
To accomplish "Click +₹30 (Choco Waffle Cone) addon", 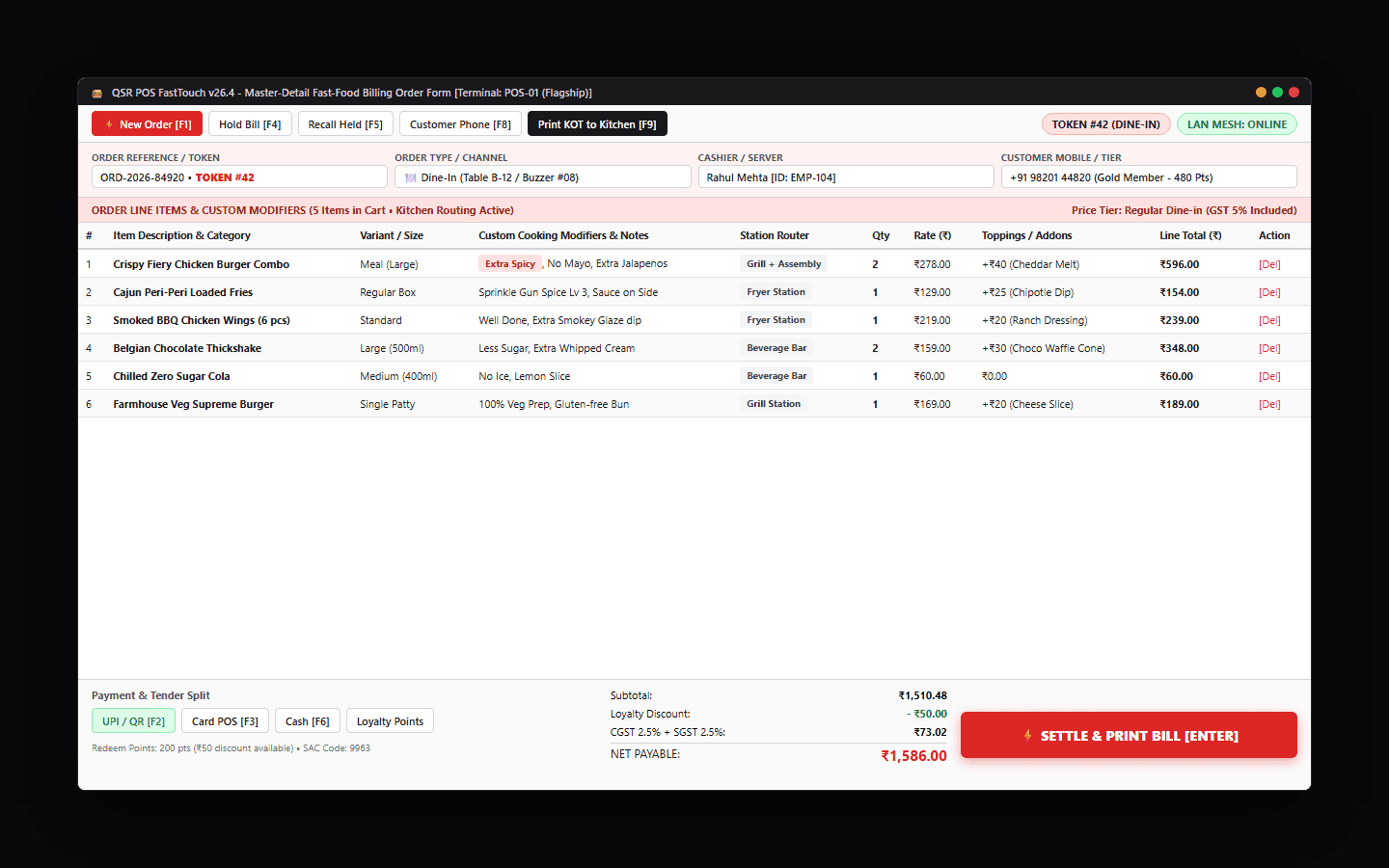I will 1044,348.
